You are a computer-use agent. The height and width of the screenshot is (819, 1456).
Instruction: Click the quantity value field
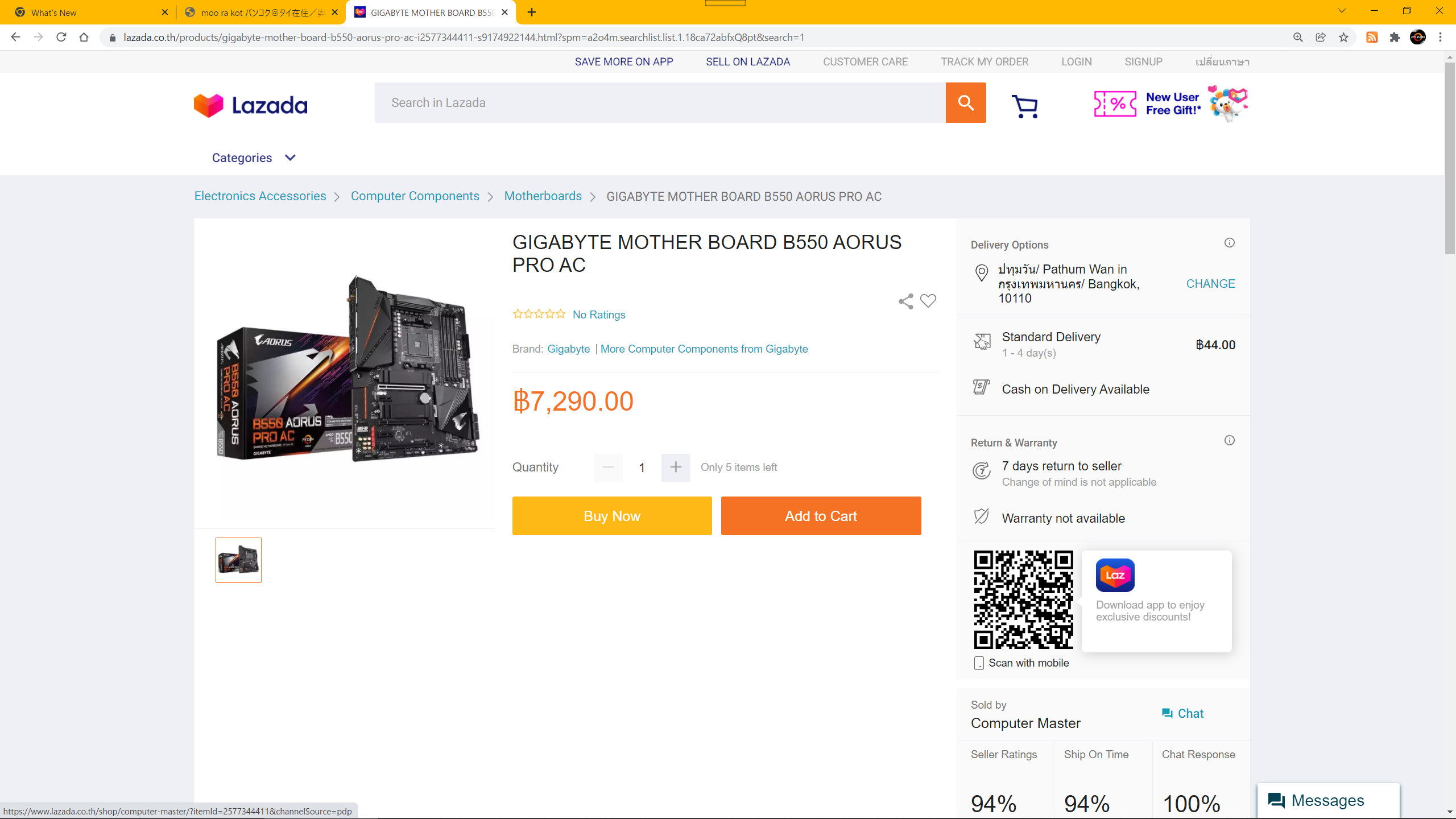tap(642, 468)
